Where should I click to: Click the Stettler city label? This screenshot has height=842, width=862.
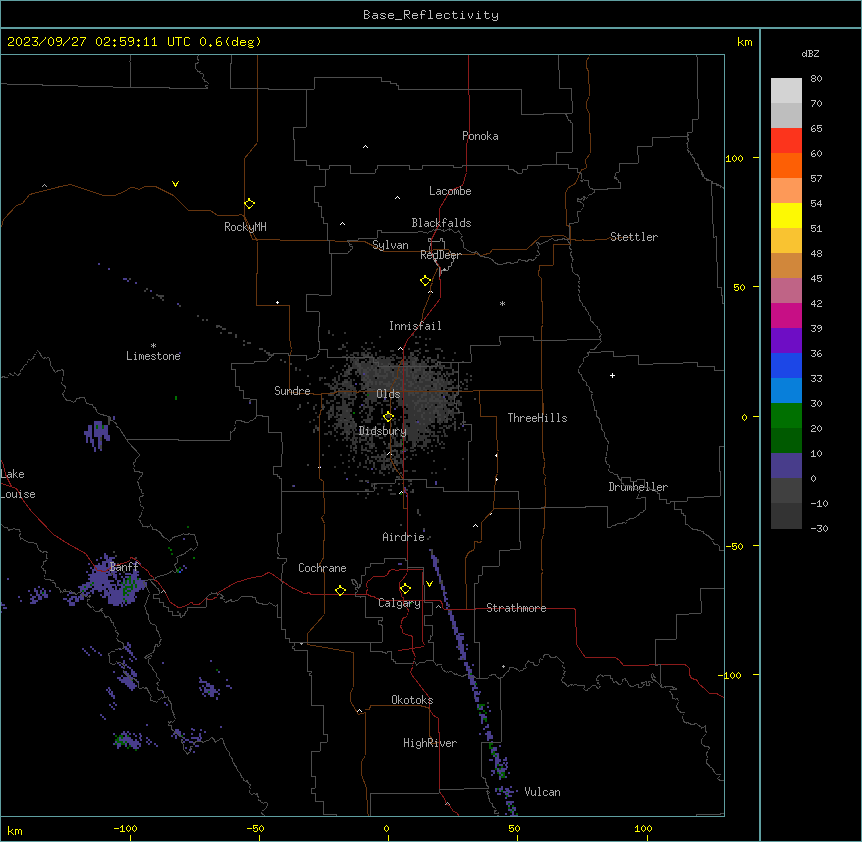pos(634,237)
